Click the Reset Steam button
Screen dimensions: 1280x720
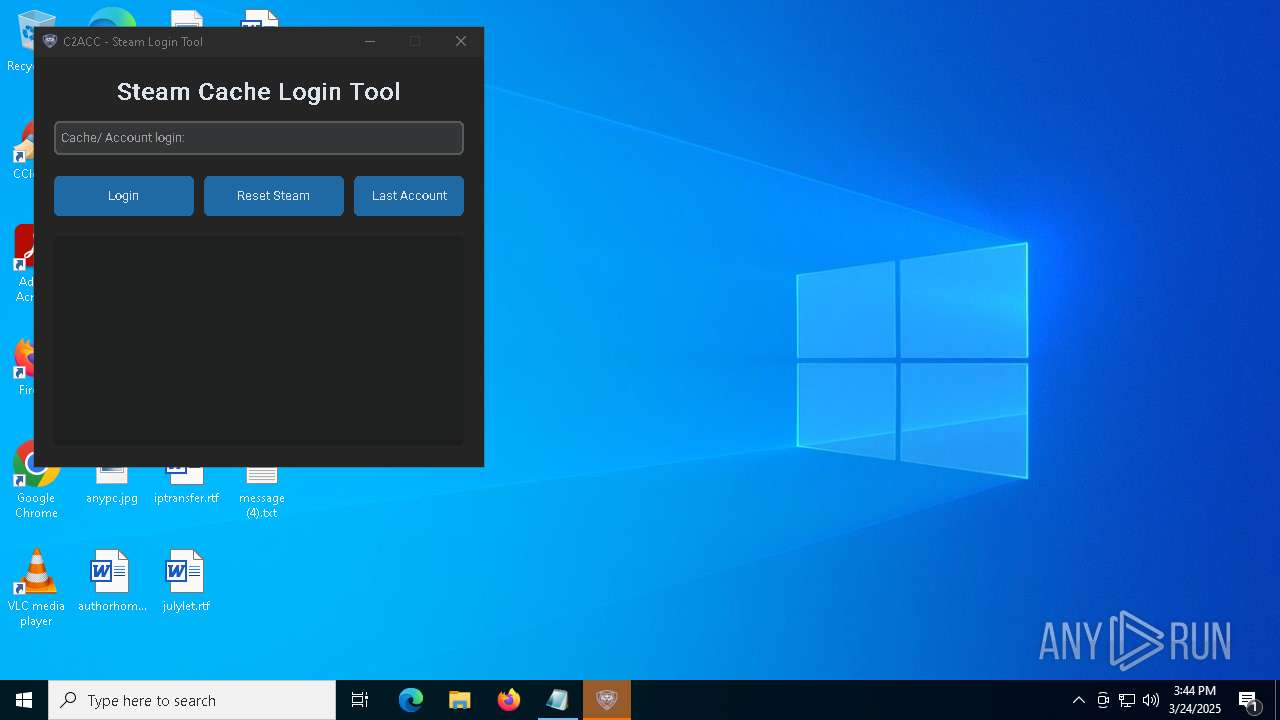click(x=274, y=196)
